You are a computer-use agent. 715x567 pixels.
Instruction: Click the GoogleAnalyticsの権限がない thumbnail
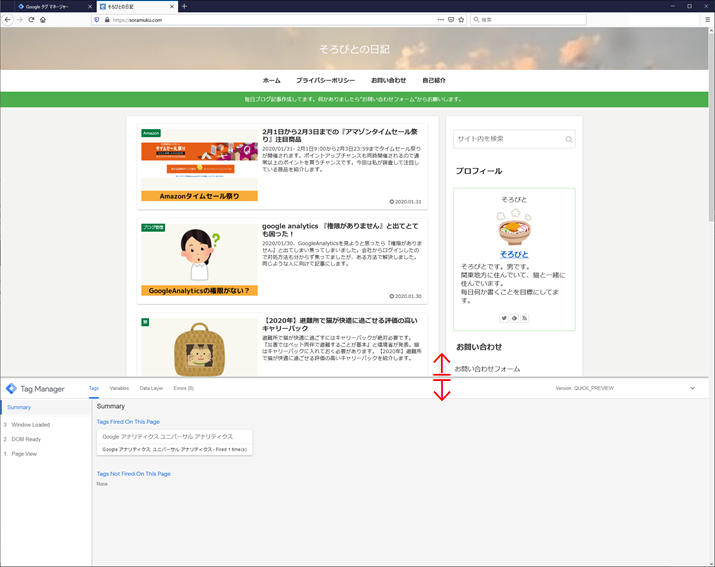click(199, 260)
